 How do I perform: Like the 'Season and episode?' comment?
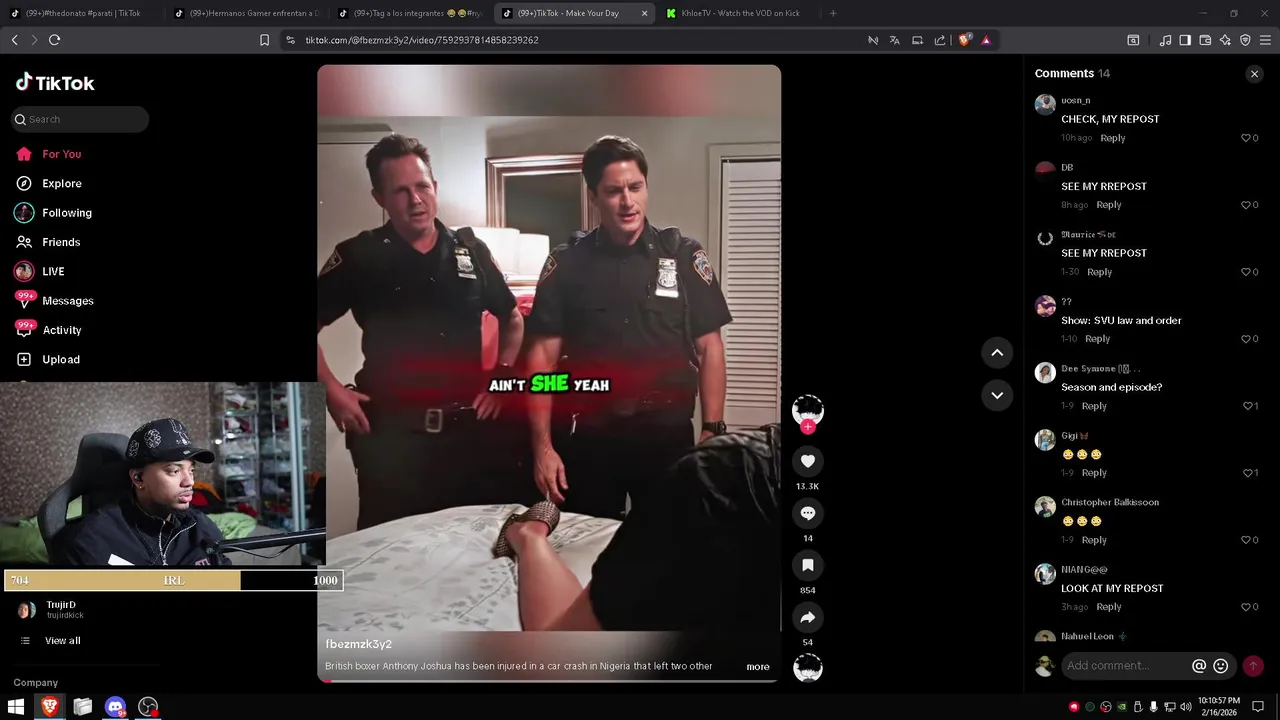point(1246,406)
